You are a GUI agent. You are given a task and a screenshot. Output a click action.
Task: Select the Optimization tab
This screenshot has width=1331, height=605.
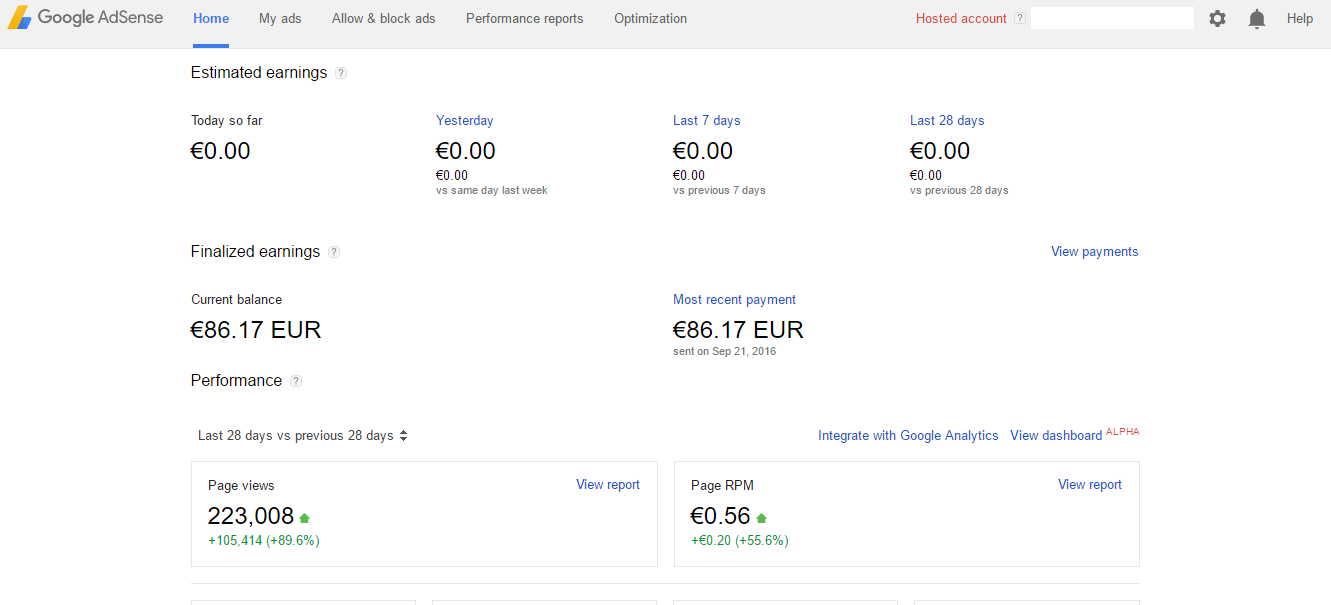[650, 19]
